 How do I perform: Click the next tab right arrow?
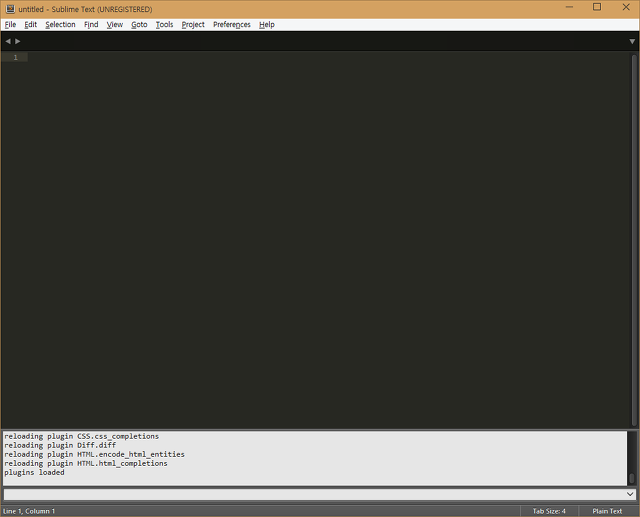18,41
